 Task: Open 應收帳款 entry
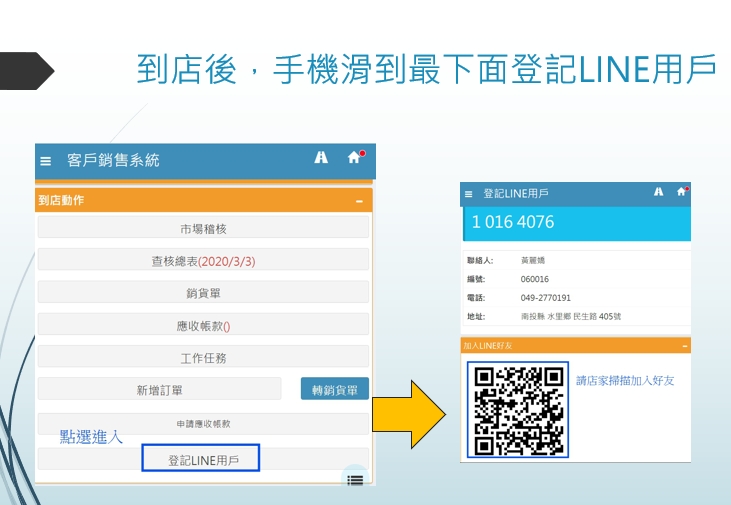(x=203, y=326)
